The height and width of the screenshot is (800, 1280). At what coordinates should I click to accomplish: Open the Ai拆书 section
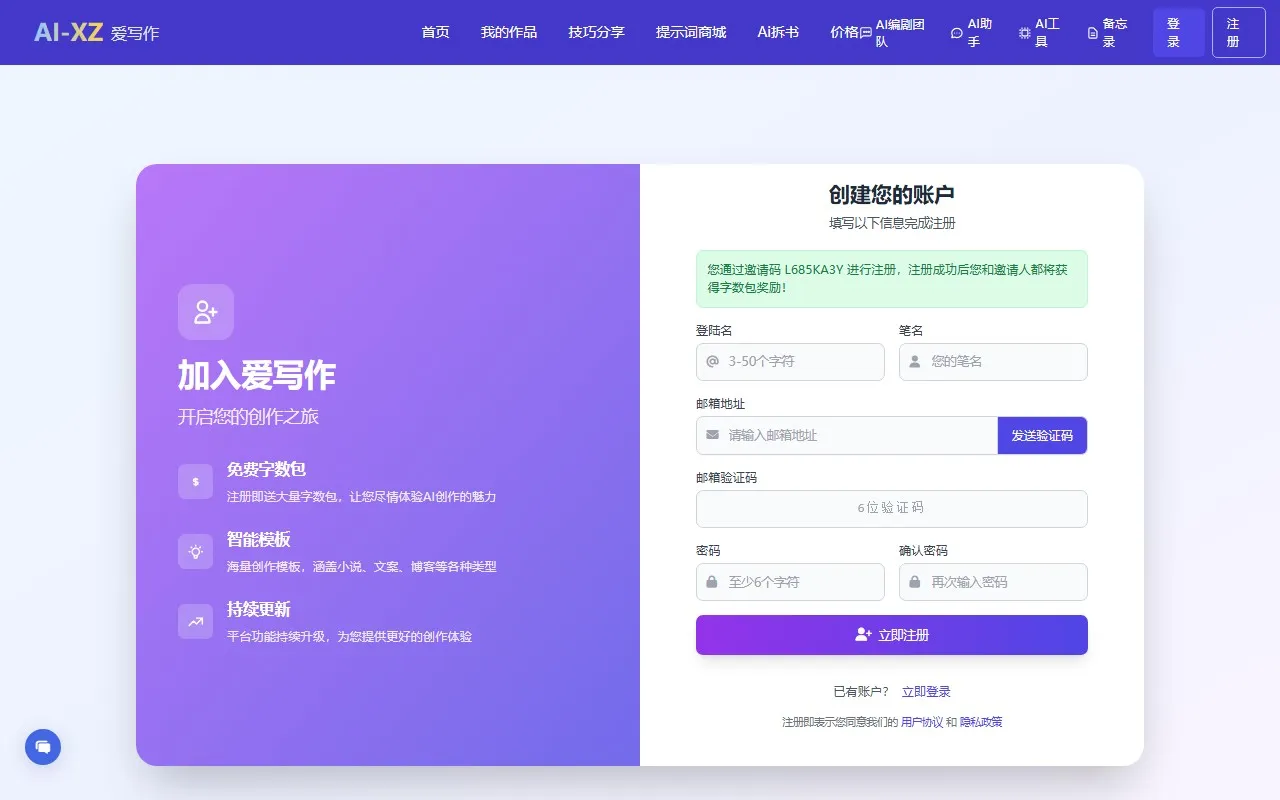click(778, 32)
